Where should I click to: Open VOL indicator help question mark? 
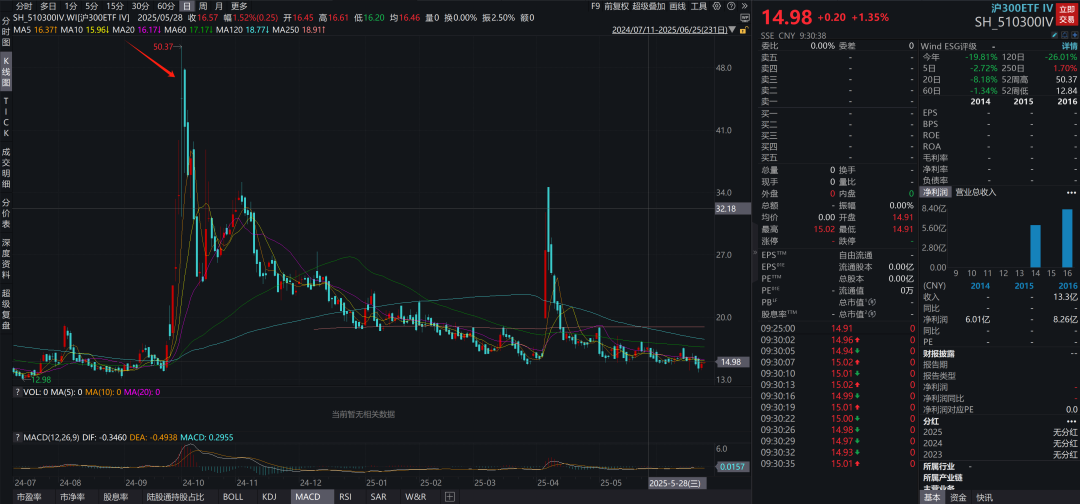(18, 392)
